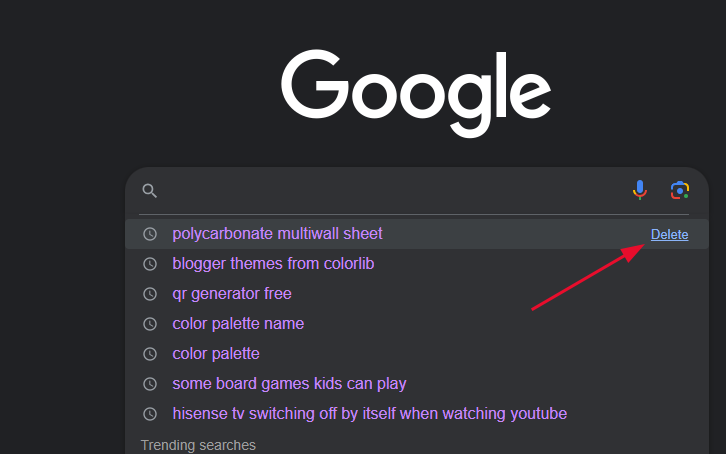
Task: Click clock icon beside hisense tv suggestion
Action: point(150,414)
